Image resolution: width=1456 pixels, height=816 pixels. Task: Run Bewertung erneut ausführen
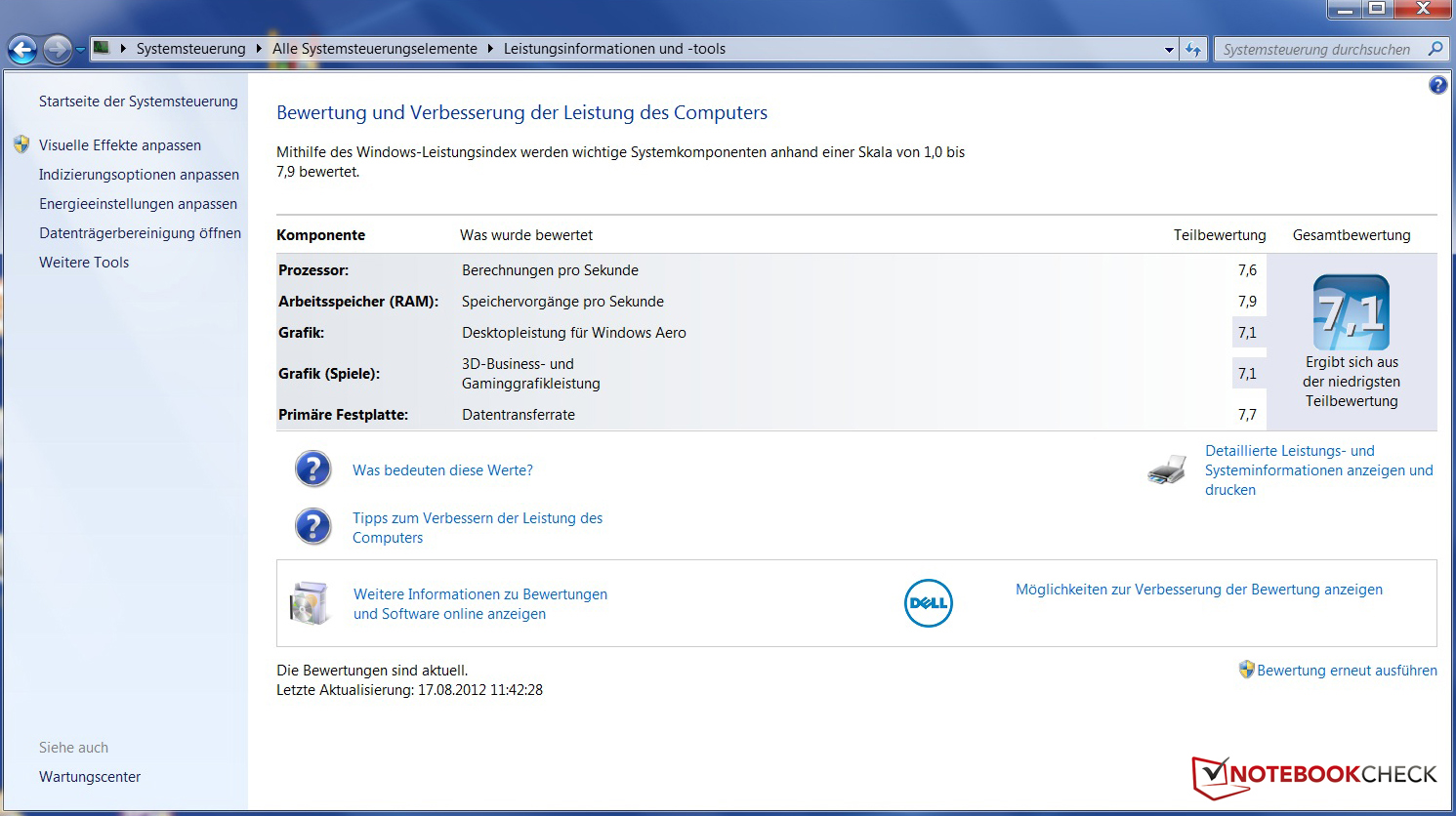coord(1347,671)
